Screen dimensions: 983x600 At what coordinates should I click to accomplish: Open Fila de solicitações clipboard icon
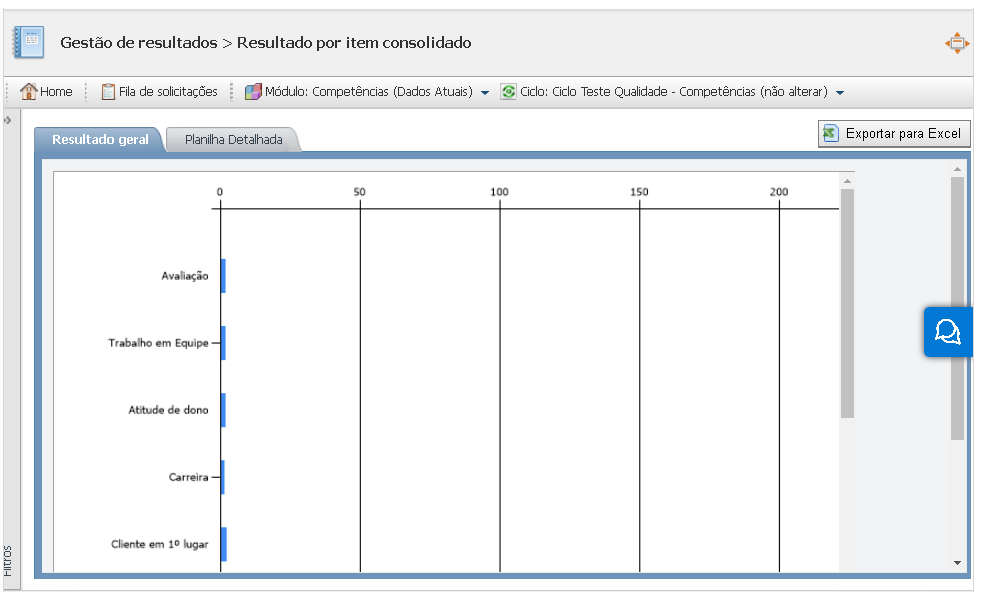point(108,91)
